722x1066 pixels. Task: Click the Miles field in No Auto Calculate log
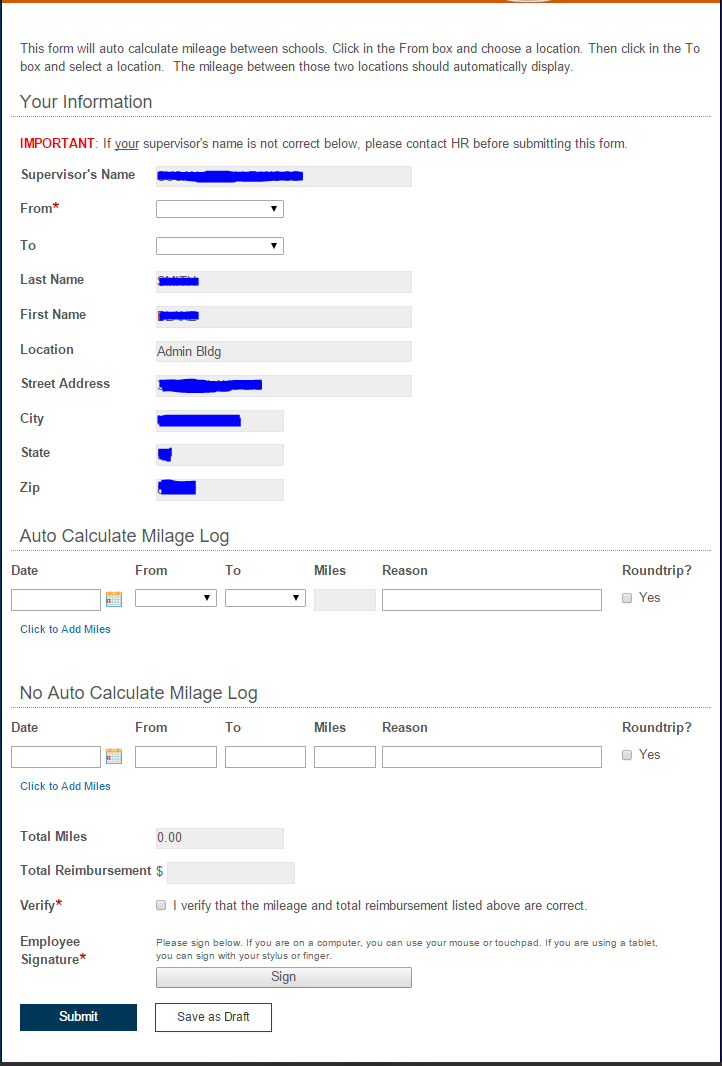click(345, 756)
